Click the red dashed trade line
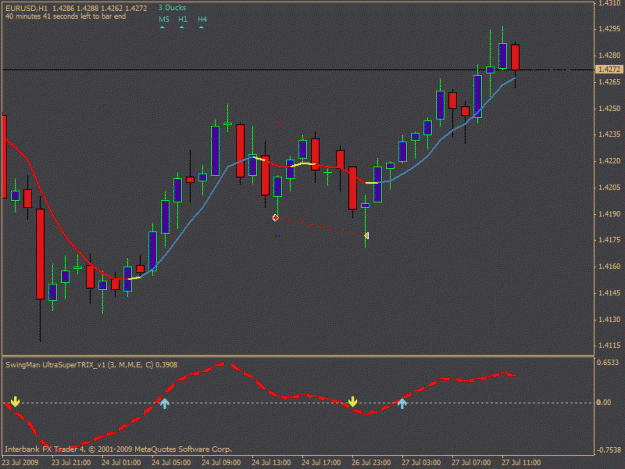This screenshot has width=625, height=469. [321, 227]
